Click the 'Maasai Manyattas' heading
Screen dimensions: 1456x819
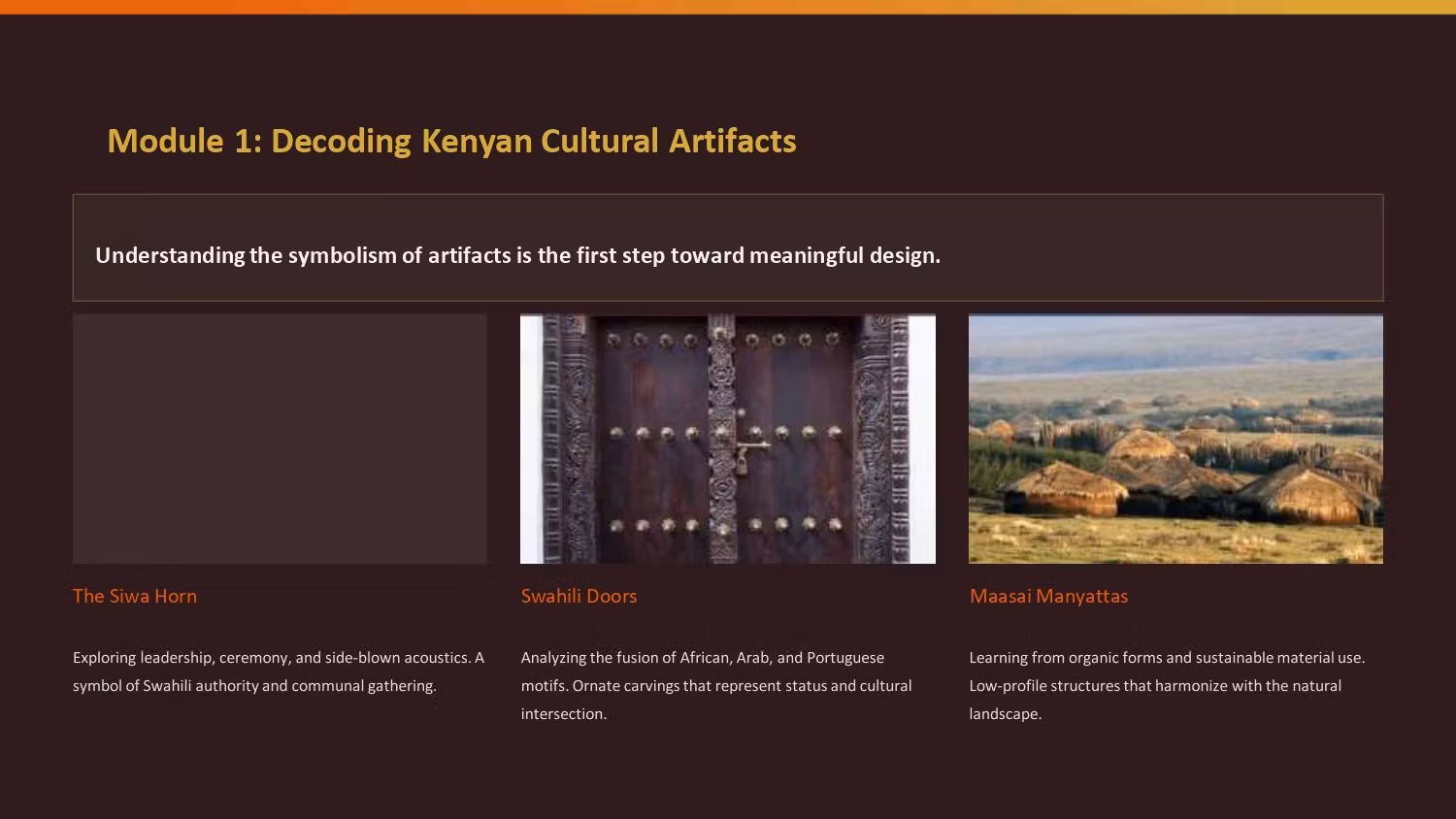pos(1048,596)
